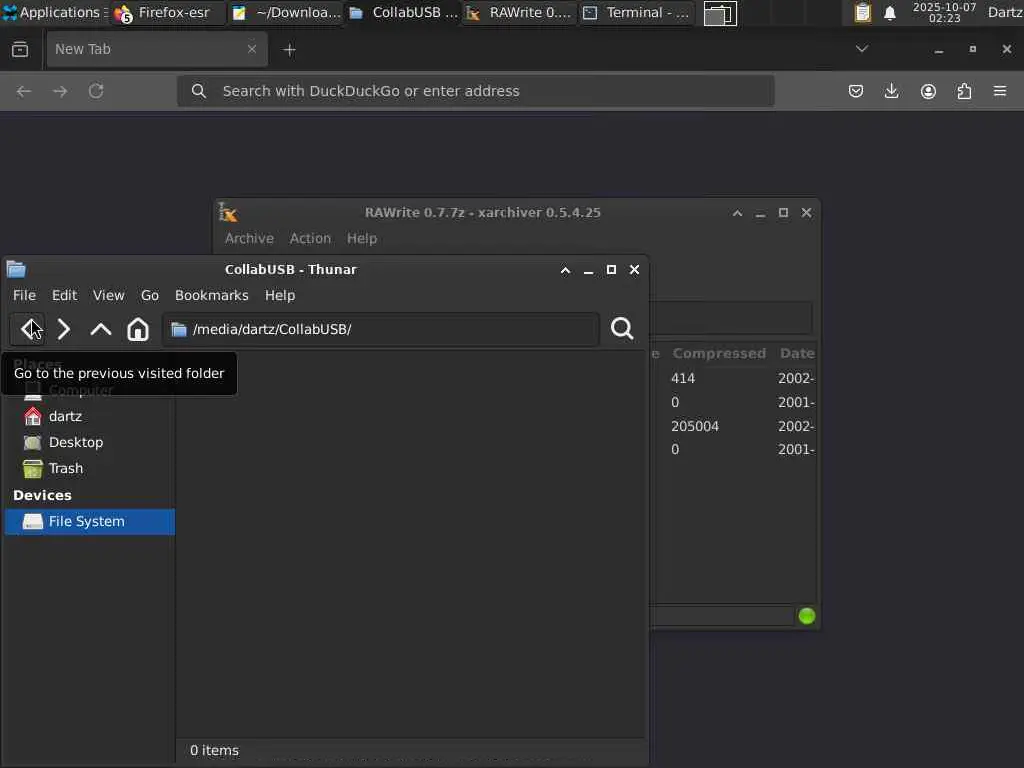Screen dimensions: 1024x768
Task: Open Firefox View recent browsing icon
Action: 20,50
